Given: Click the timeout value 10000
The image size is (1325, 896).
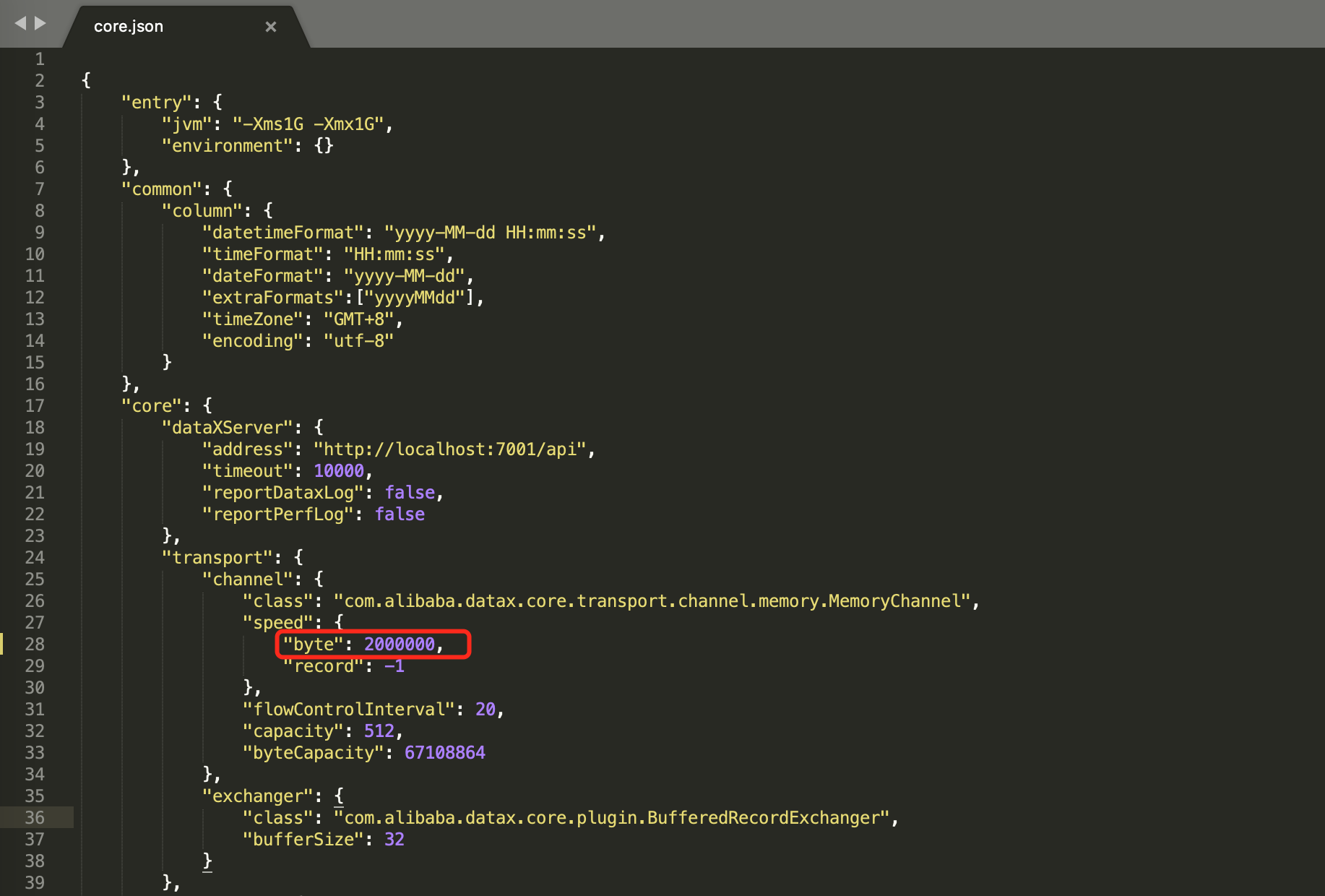Looking at the screenshot, I should [339, 471].
